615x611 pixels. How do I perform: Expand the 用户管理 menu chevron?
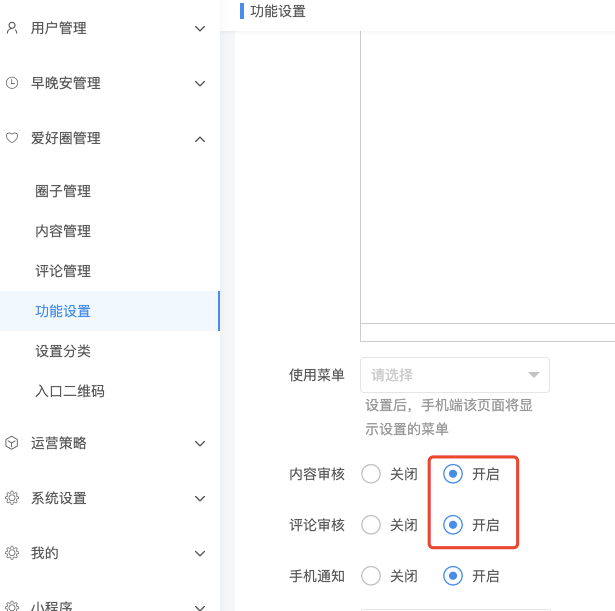[x=200, y=29]
